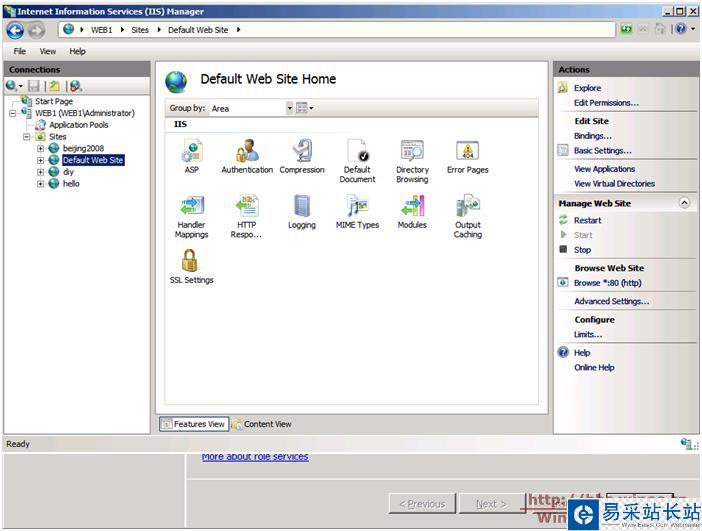Click the Back navigation arrow
Viewport: 702px width, 531px height.
click(15, 30)
